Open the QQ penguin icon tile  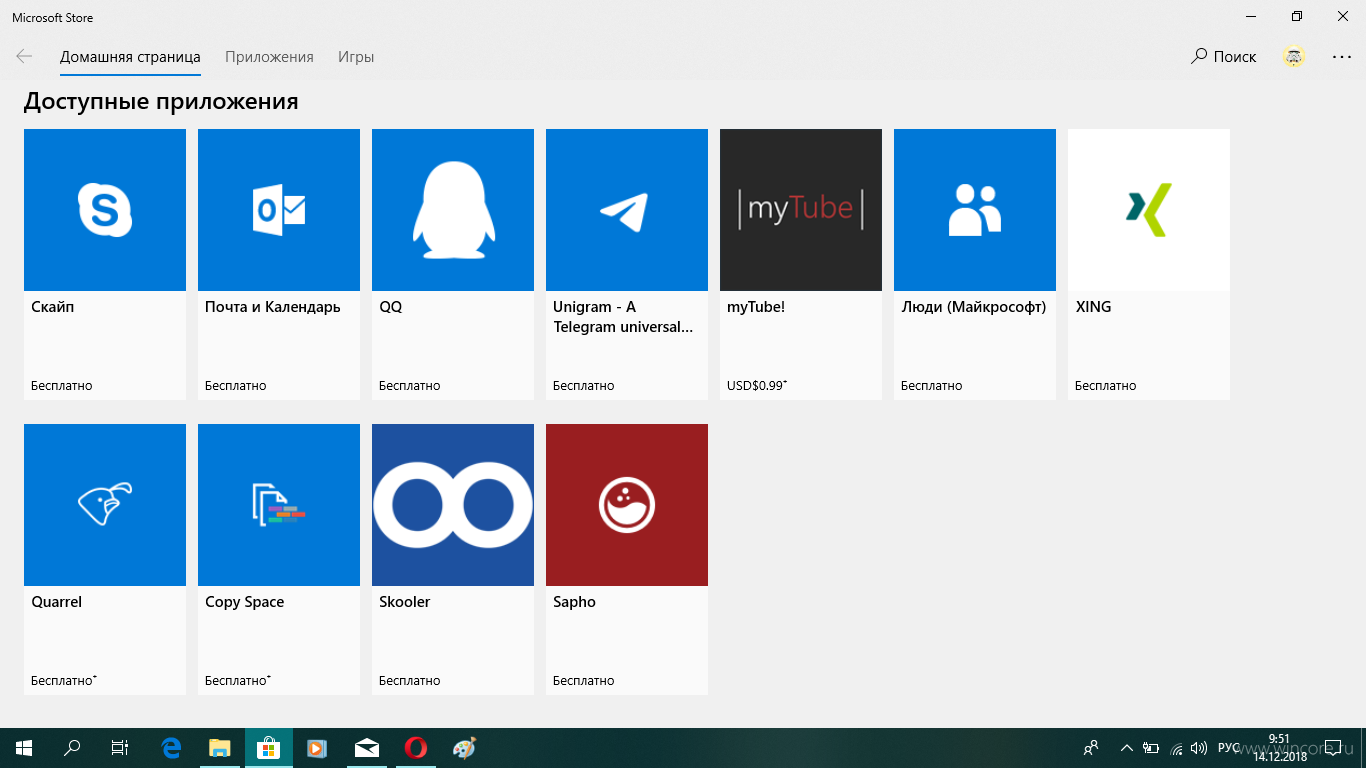coord(453,210)
